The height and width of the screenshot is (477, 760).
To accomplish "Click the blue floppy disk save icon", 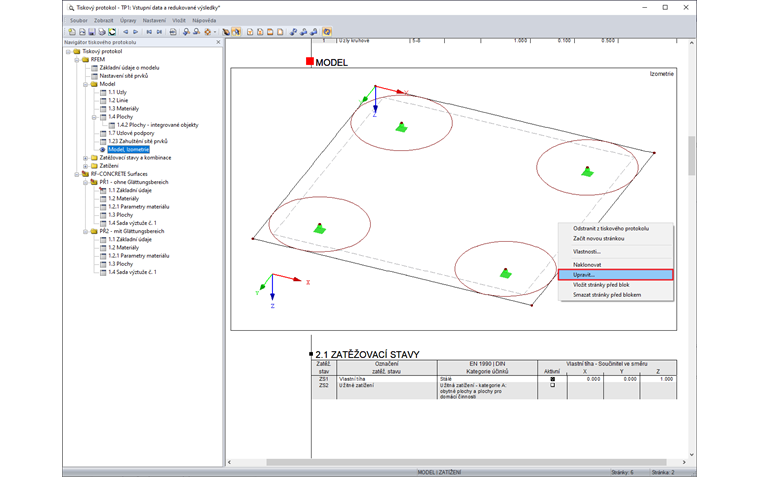I will pyautogui.click(x=92, y=32).
